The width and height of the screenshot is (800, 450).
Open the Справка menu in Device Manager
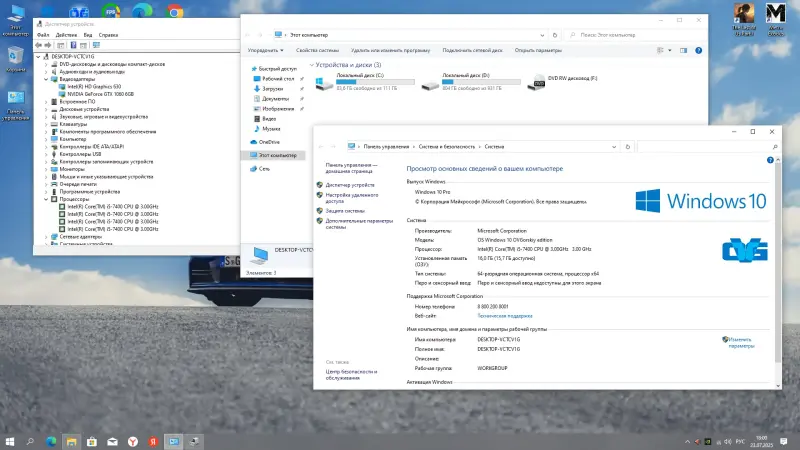[x=108, y=35]
